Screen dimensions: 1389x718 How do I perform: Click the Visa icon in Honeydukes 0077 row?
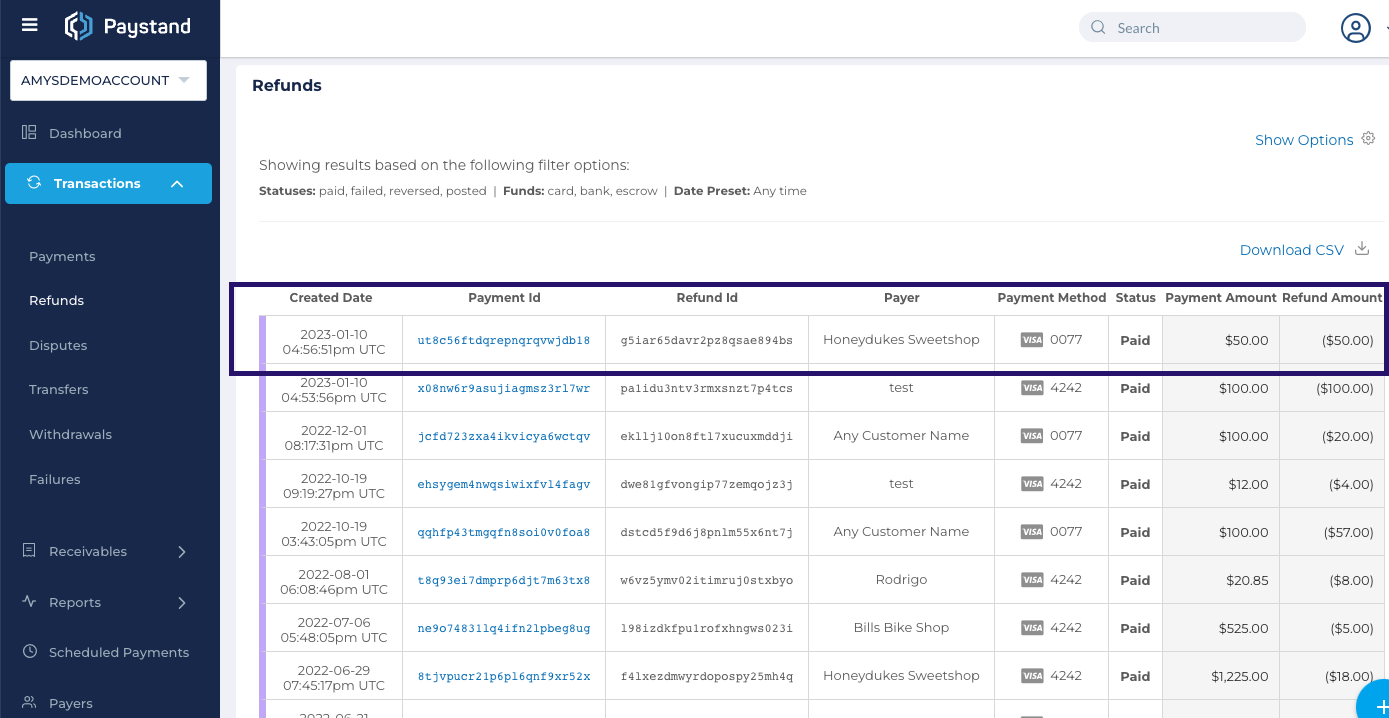pyautogui.click(x=1031, y=340)
